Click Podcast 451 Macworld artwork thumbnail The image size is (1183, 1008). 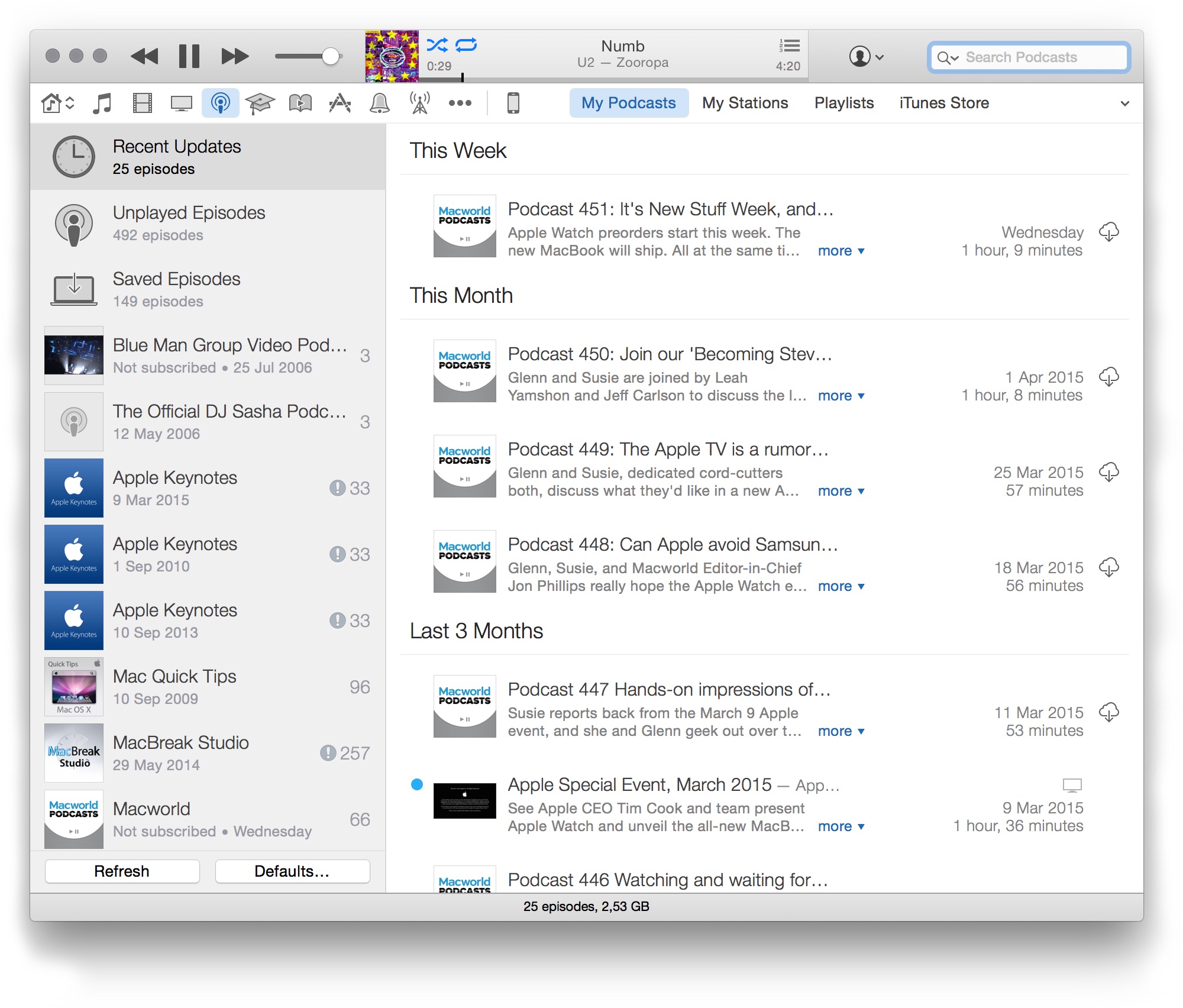point(464,226)
